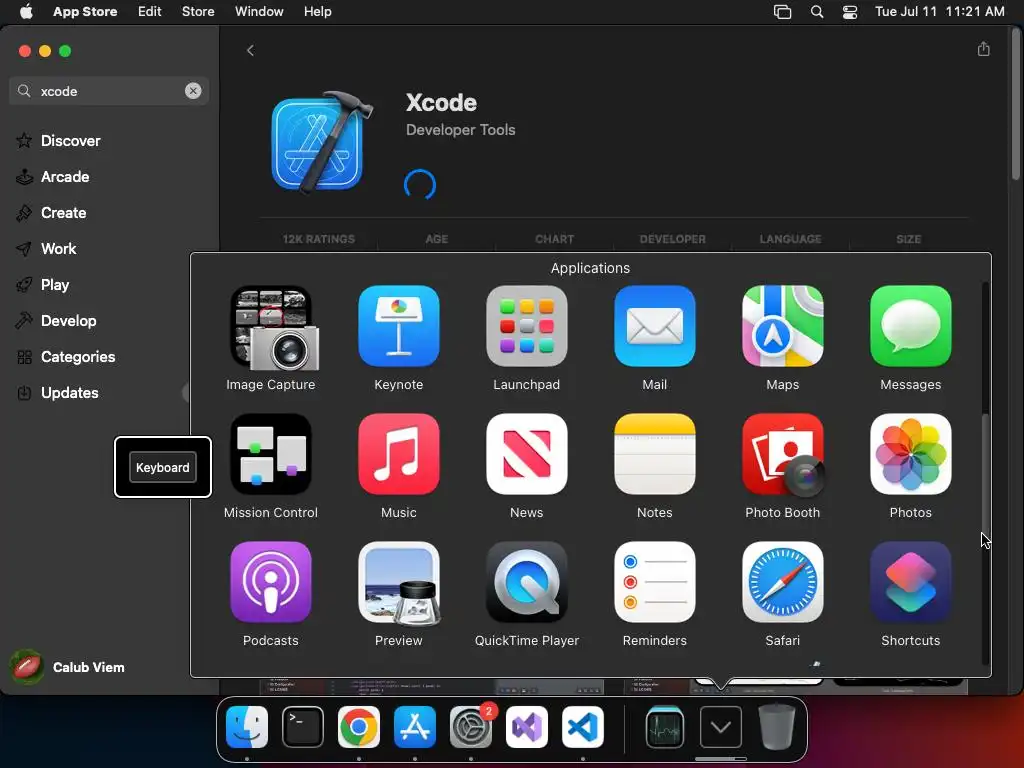
Task: Clear the xcode search field
Action: pos(193,91)
